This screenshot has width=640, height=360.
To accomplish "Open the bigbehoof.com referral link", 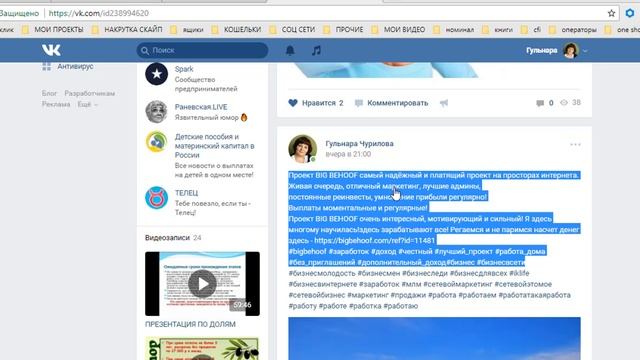I will click(375, 240).
